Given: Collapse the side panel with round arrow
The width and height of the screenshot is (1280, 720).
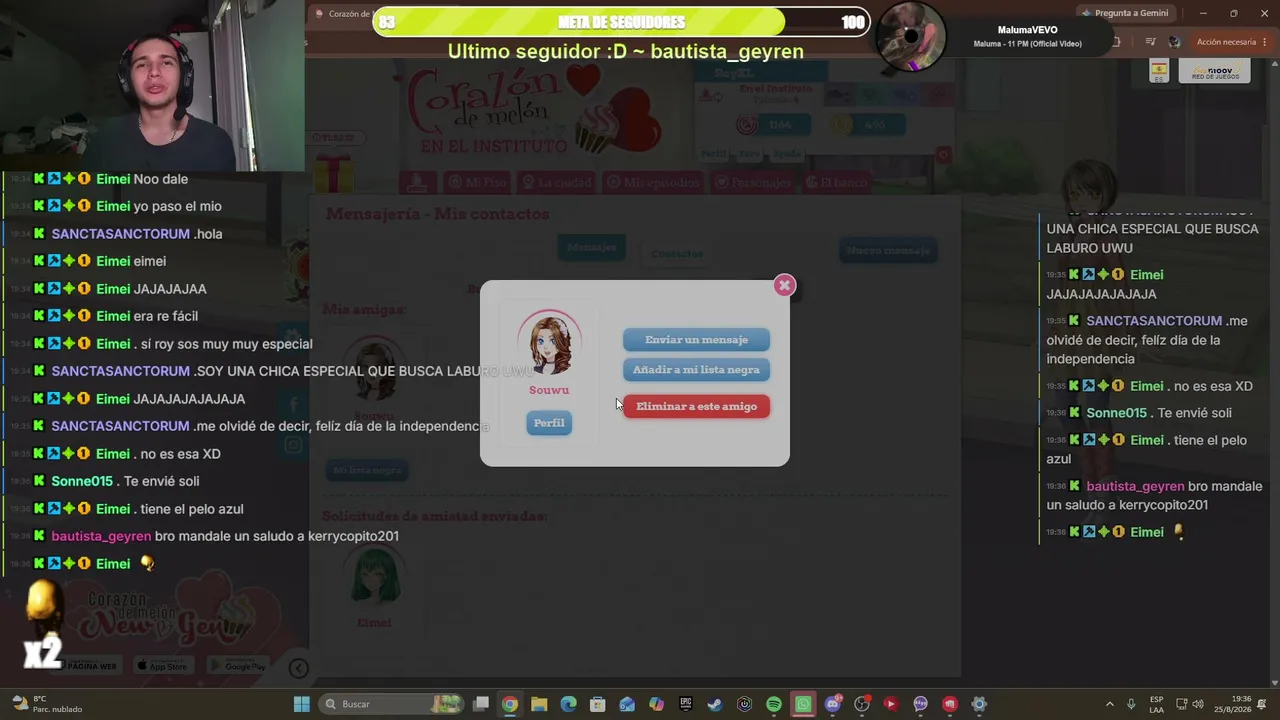Looking at the screenshot, I should click(x=298, y=668).
